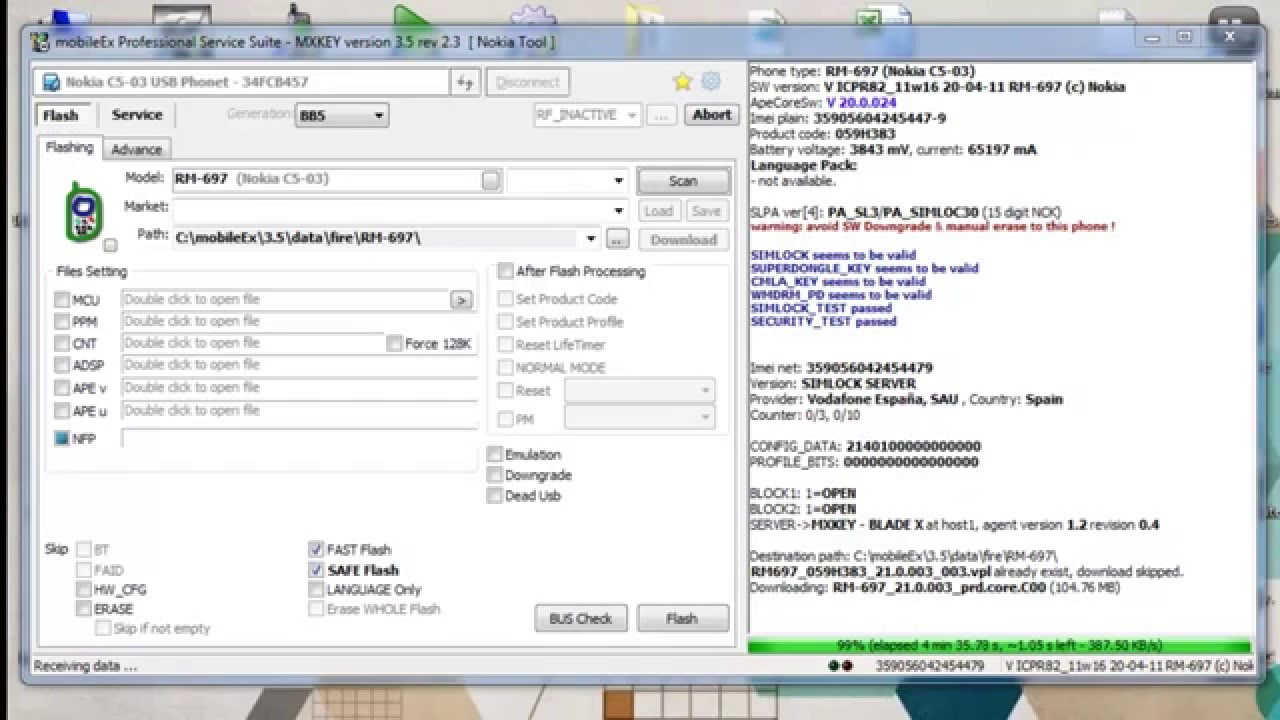Viewport: 1280px width, 720px height.
Task: Toggle the small checkbox below the phone icon
Action: pos(110,245)
